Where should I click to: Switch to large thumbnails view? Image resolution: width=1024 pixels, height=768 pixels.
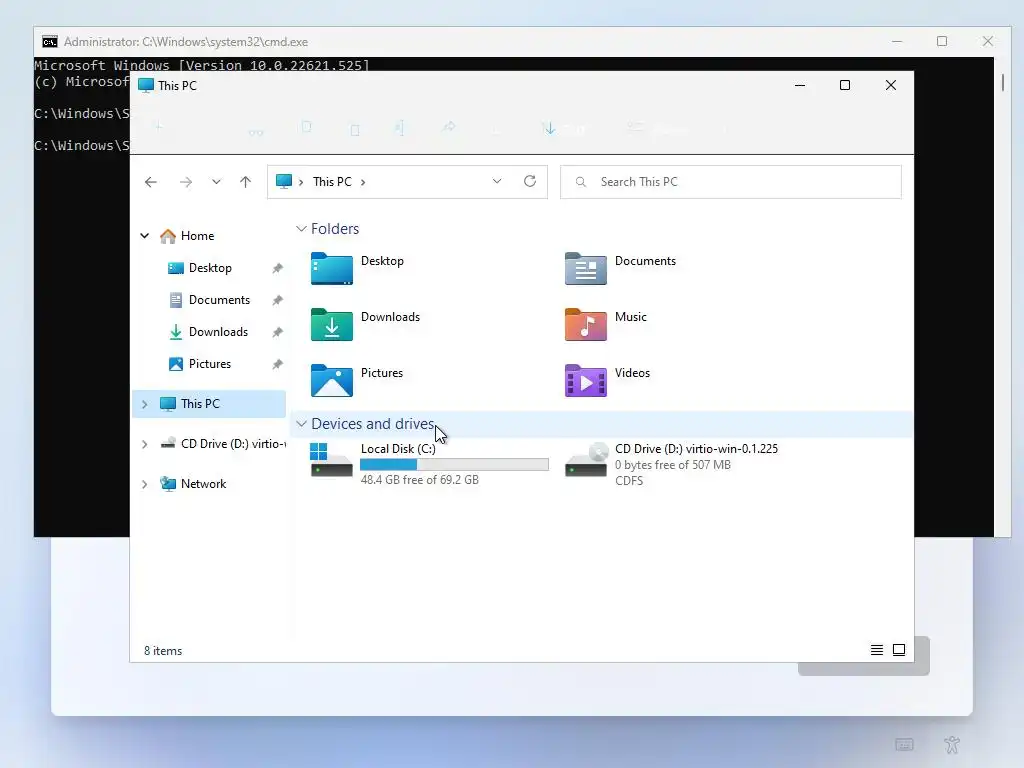(899, 650)
